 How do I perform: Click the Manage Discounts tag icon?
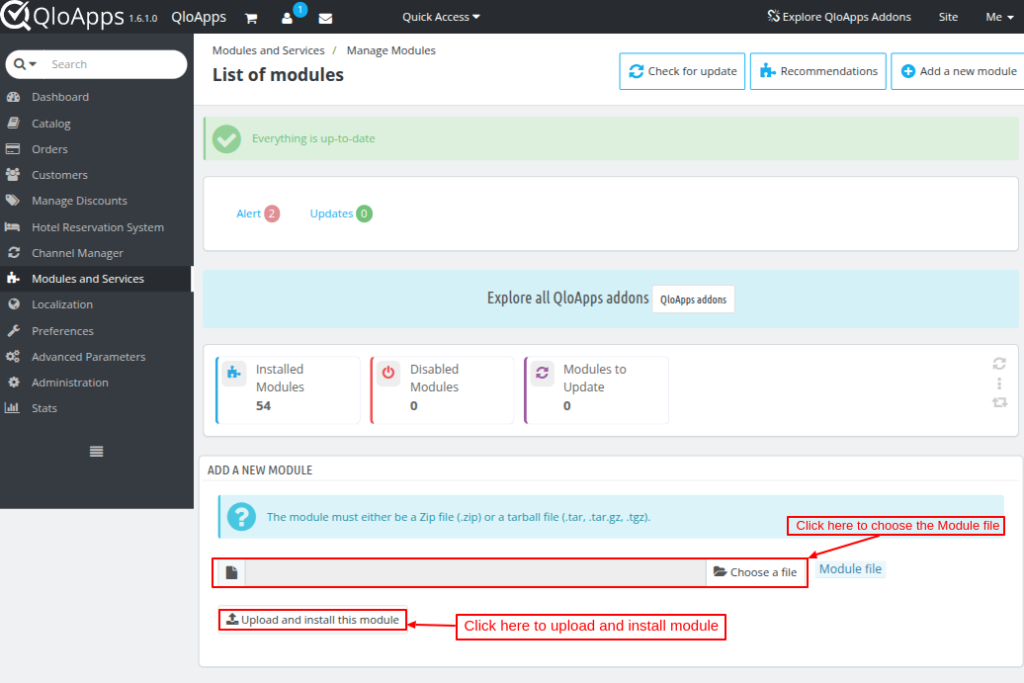pyautogui.click(x=13, y=200)
